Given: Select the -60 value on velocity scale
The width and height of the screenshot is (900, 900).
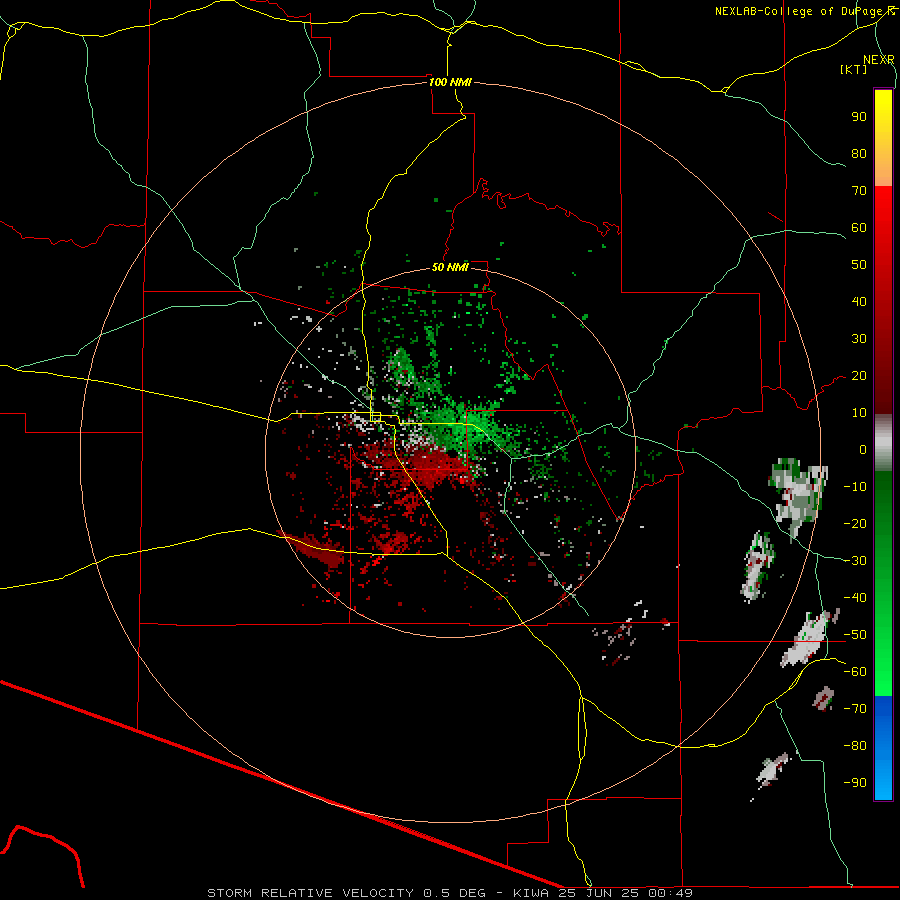Looking at the screenshot, I should [x=855, y=672].
